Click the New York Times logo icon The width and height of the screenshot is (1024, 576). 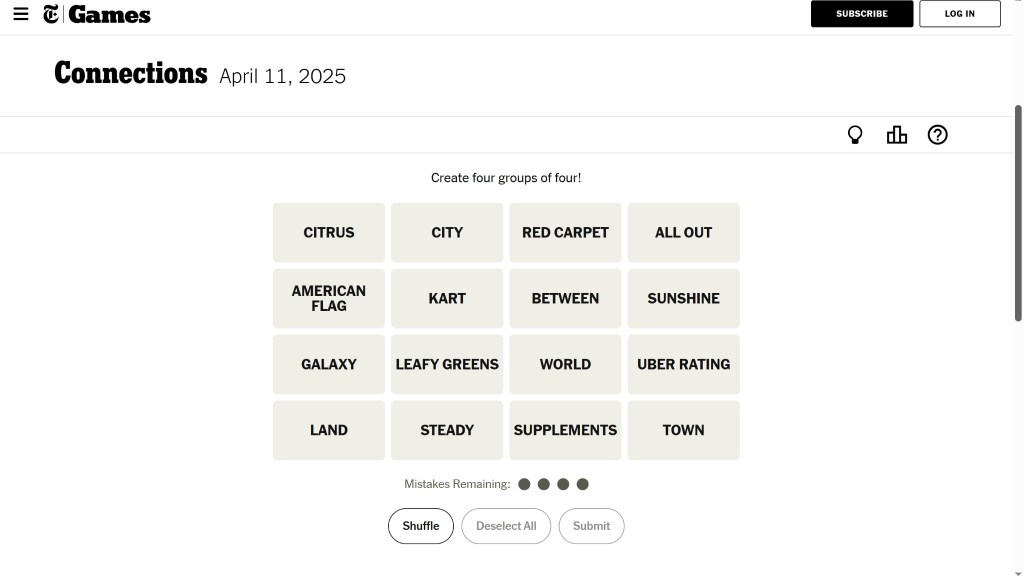tap(51, 14)
